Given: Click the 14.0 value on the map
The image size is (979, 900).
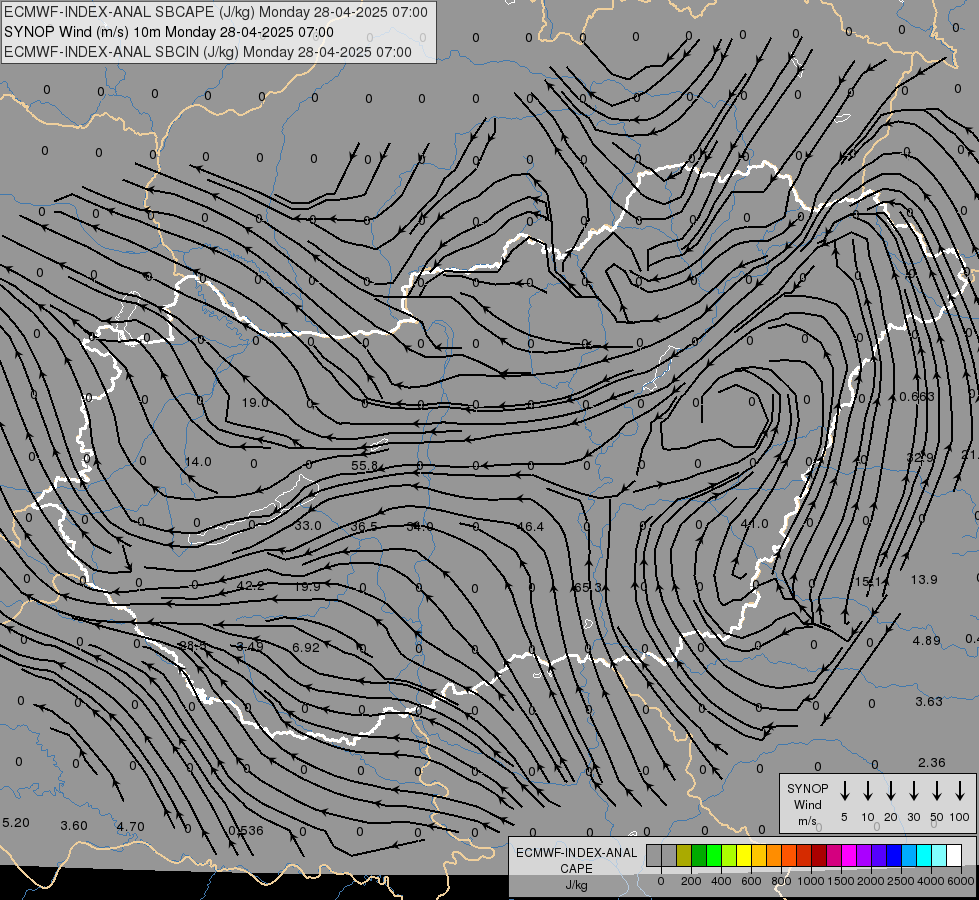Looking at the screenshot, I should pyautogui.click(x=198, y=462).
